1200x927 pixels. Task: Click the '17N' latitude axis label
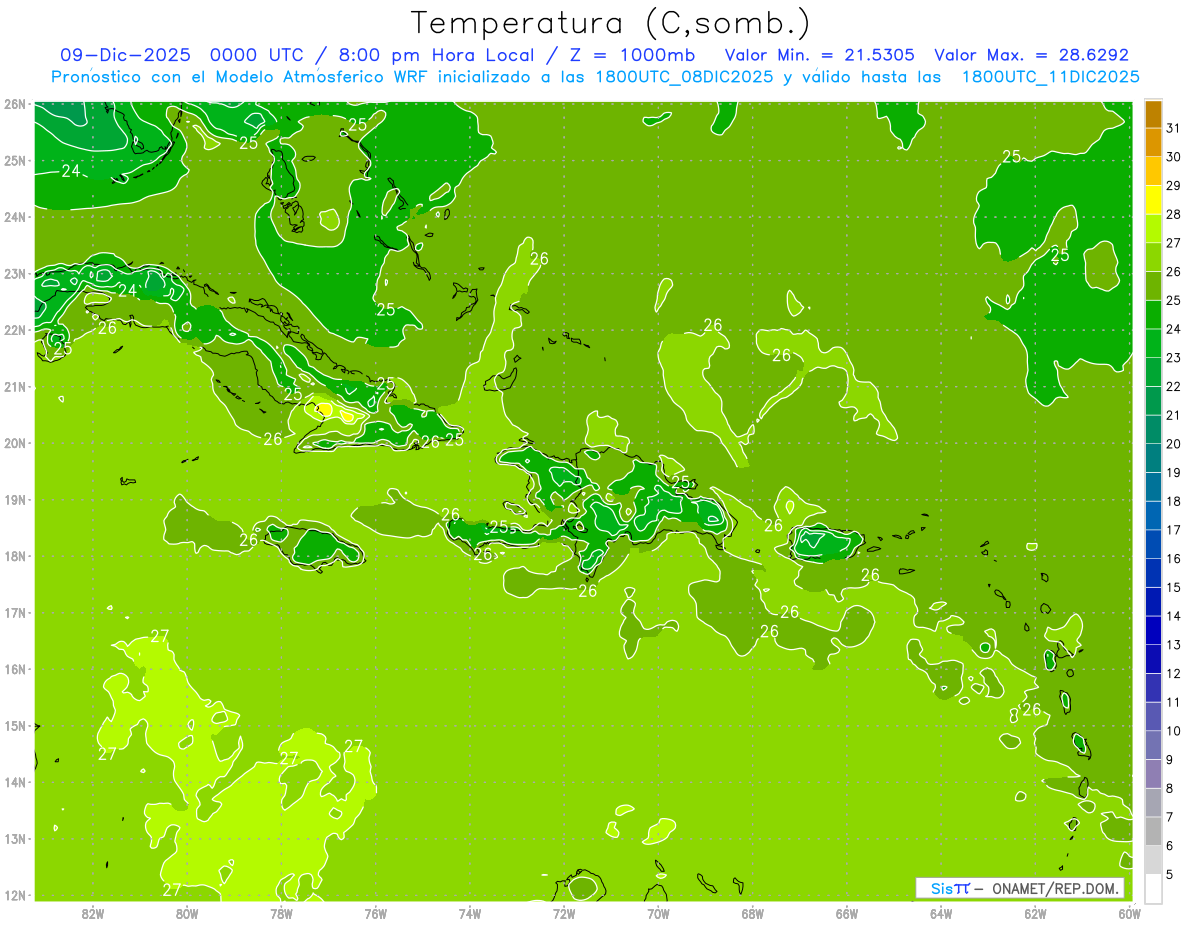[x=15, y=613]
